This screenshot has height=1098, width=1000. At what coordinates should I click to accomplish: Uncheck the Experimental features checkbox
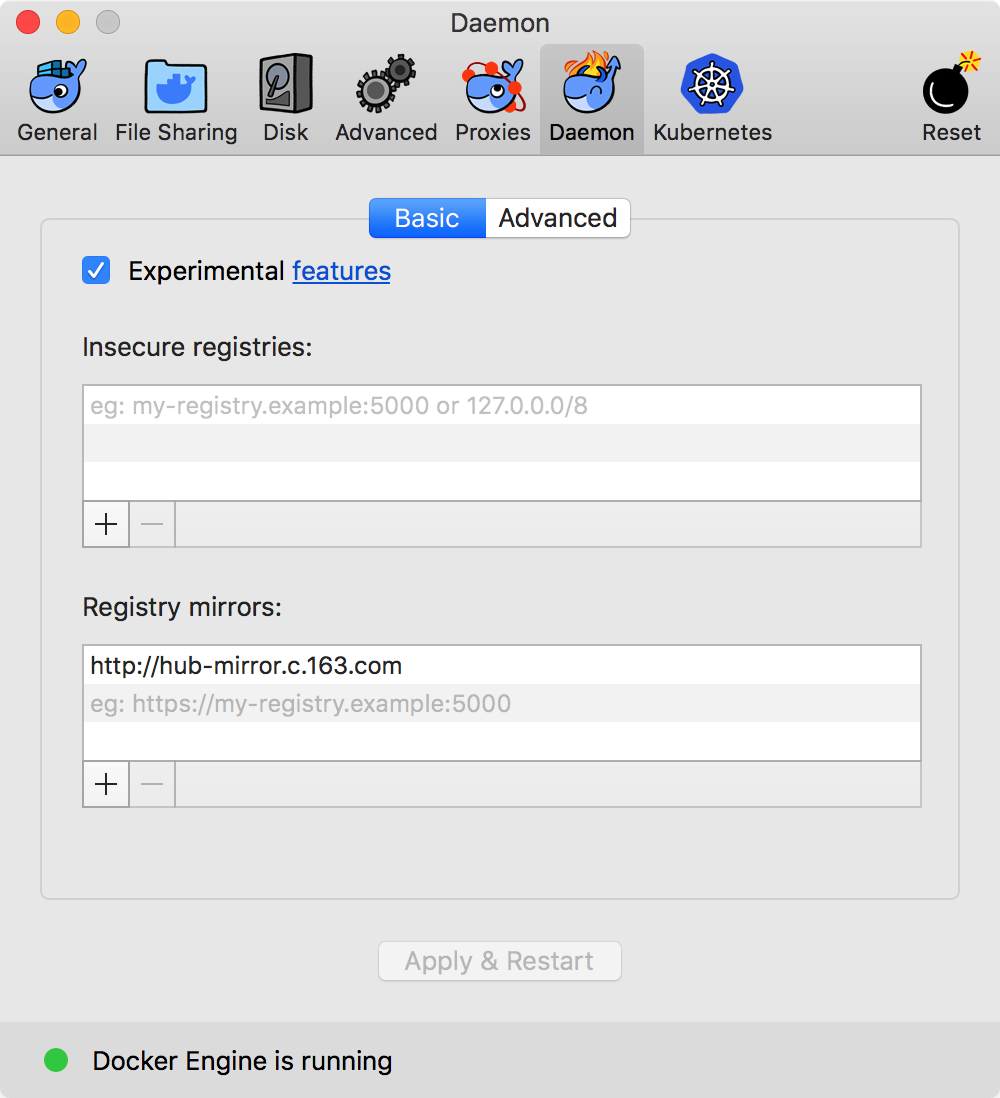96,270
